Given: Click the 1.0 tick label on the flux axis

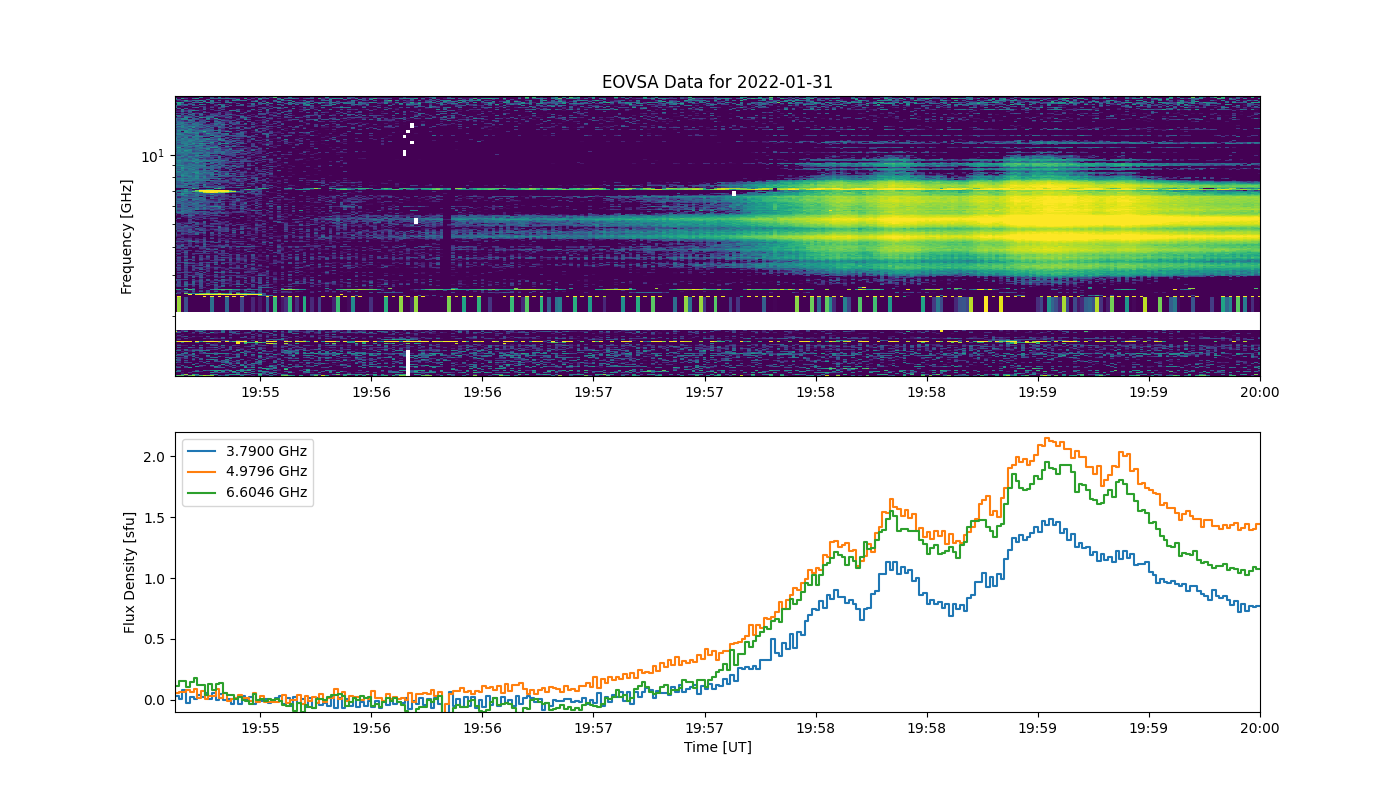Looking at the screenshot, I should click(x=155, y=579).
